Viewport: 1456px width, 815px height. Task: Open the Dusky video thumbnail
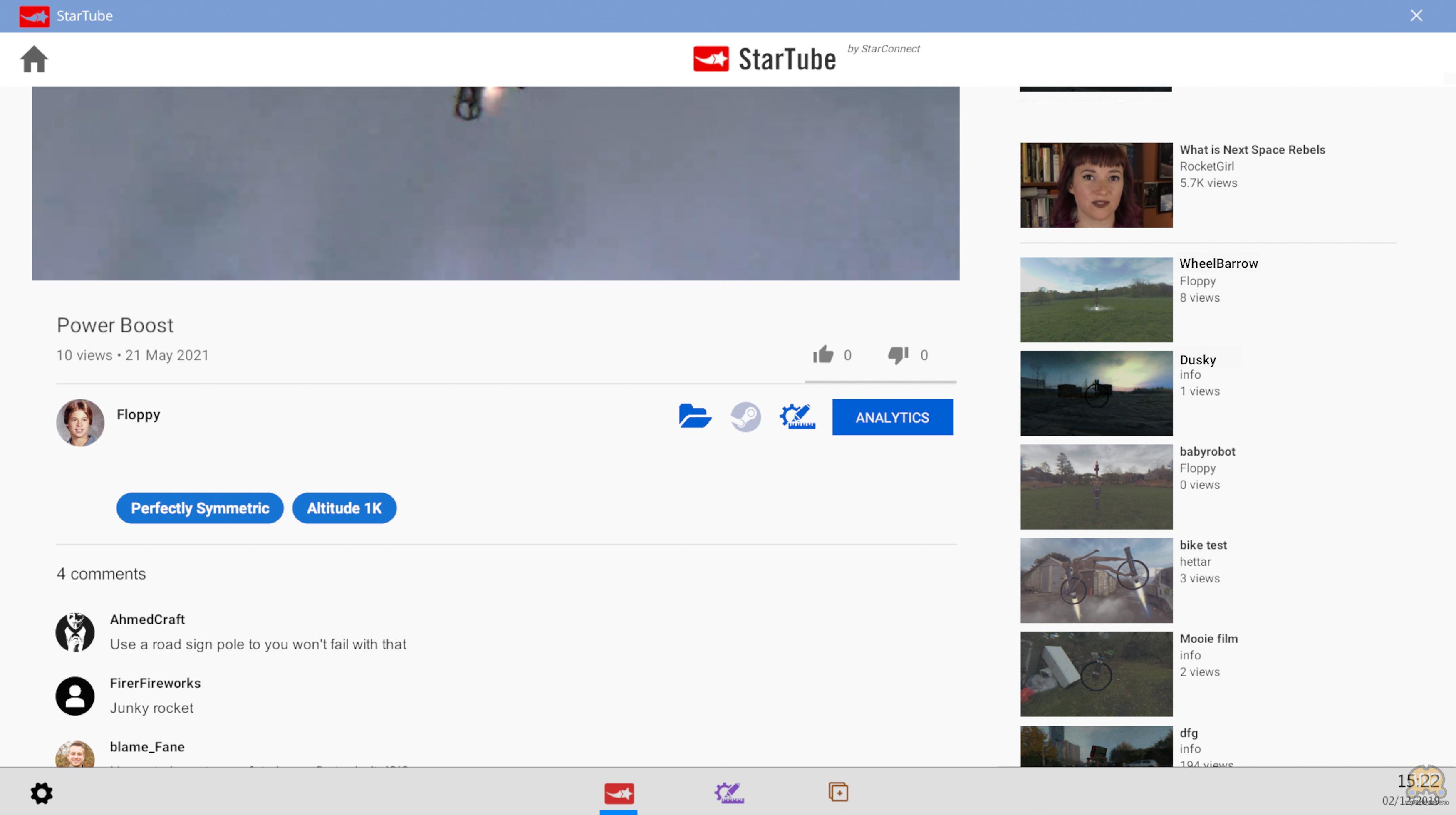click(1096, 394)
